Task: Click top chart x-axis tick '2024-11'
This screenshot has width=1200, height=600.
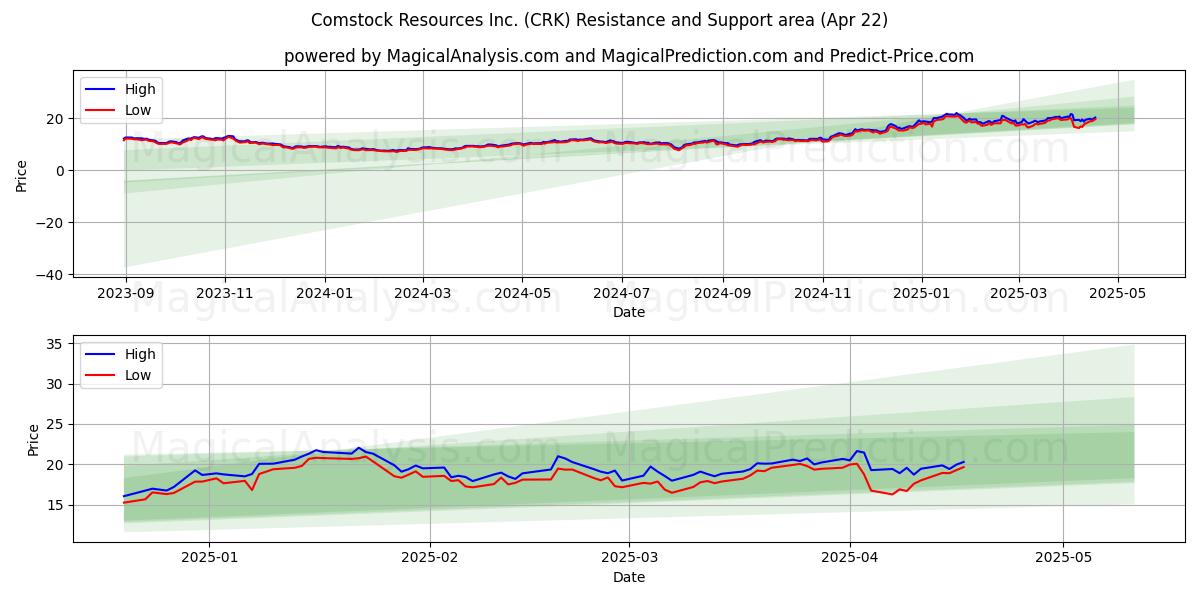Action: click(823, 295)
